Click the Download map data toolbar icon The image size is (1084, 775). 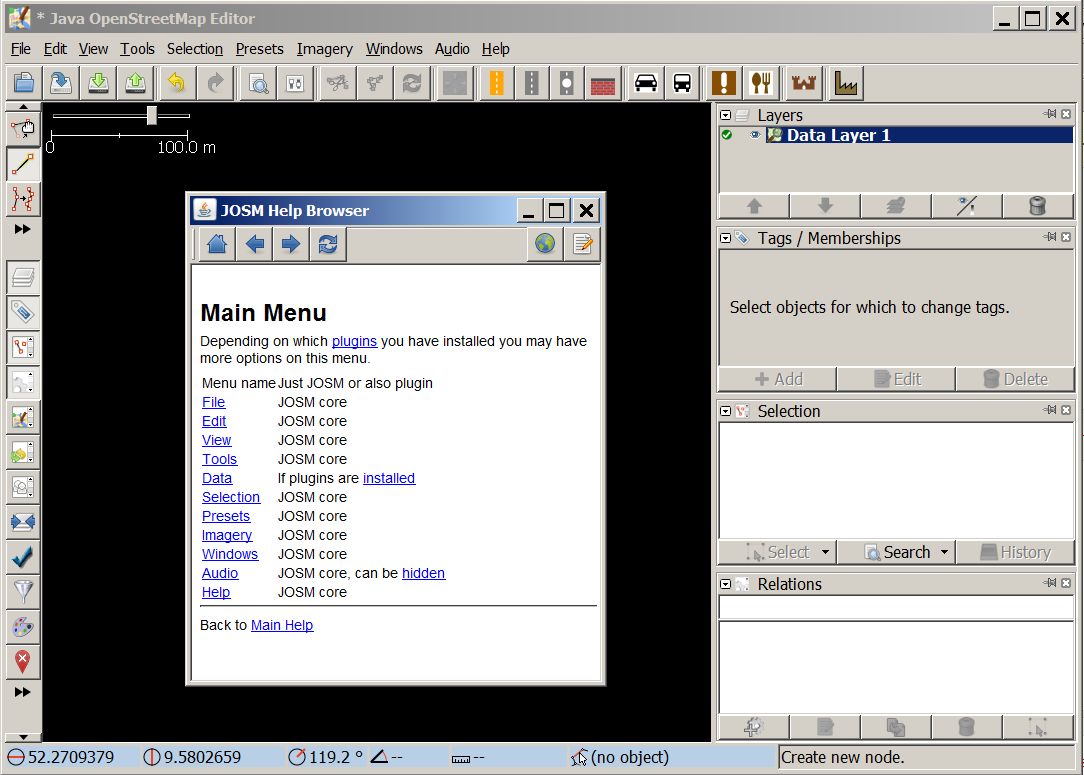97,84
